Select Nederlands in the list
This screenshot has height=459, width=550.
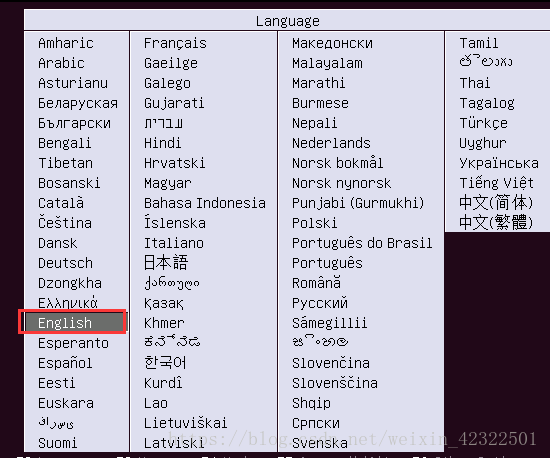331,143
